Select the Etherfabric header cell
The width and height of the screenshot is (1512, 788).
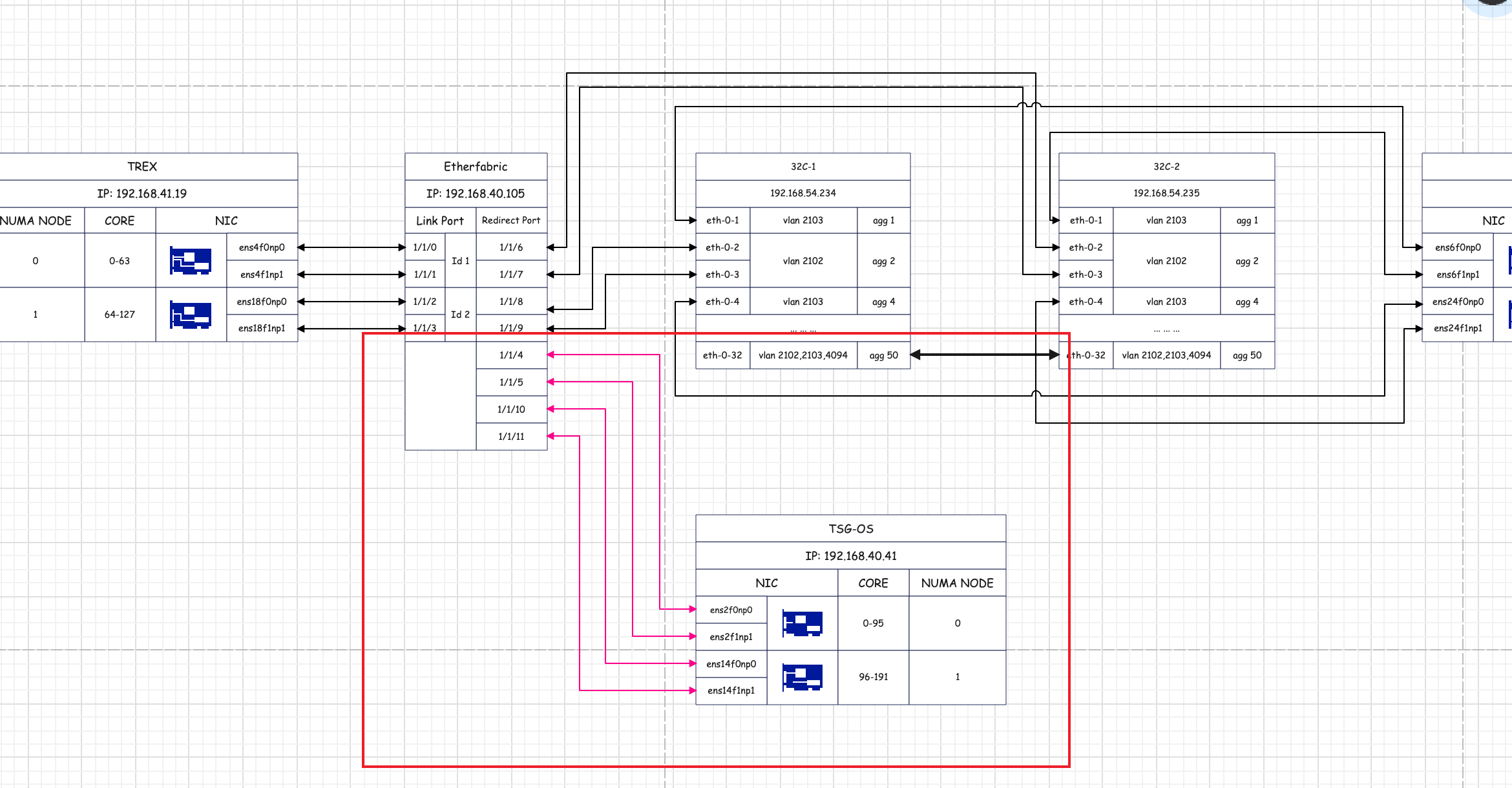[x=476, y=167]
